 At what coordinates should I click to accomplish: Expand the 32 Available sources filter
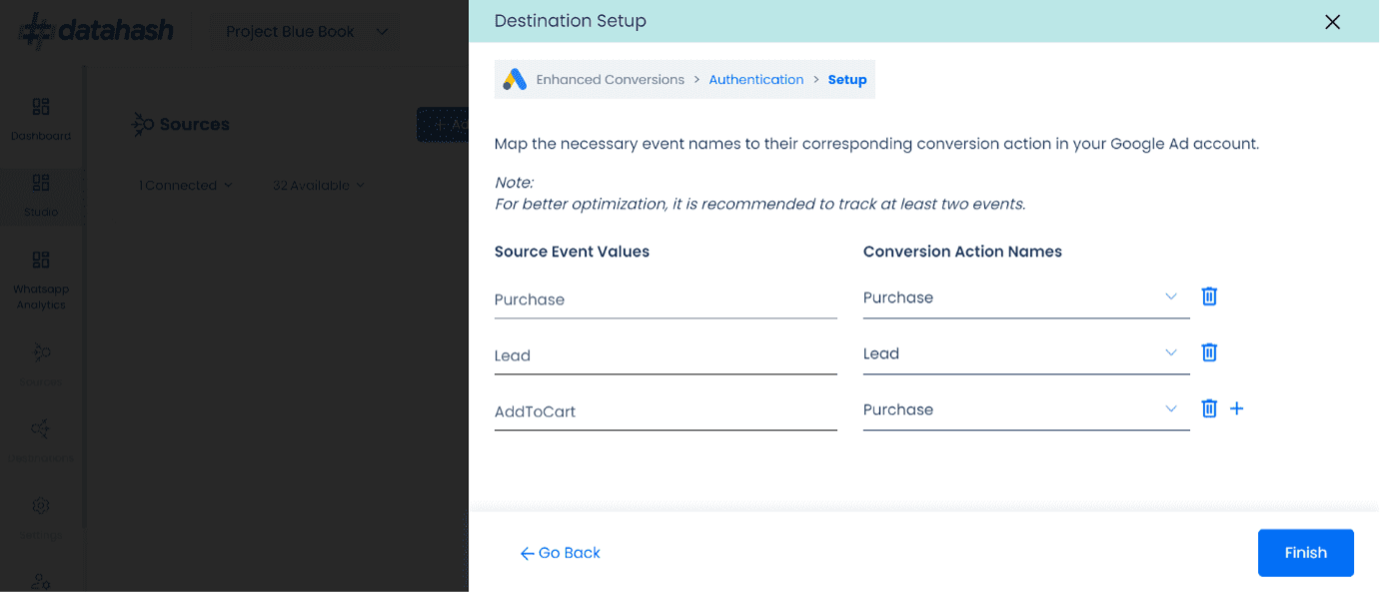pyautogui.click(x=318, y=185)
